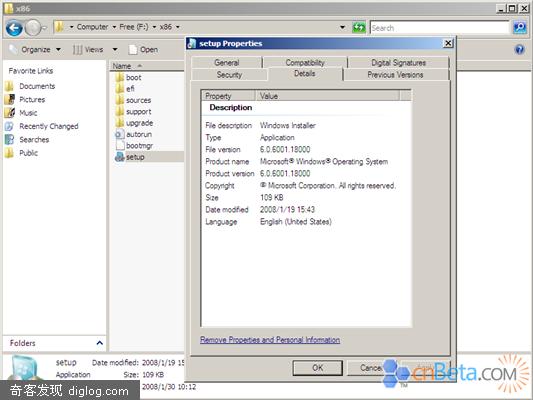Click the Property column header
533x400 pixels.
(228, 96)
